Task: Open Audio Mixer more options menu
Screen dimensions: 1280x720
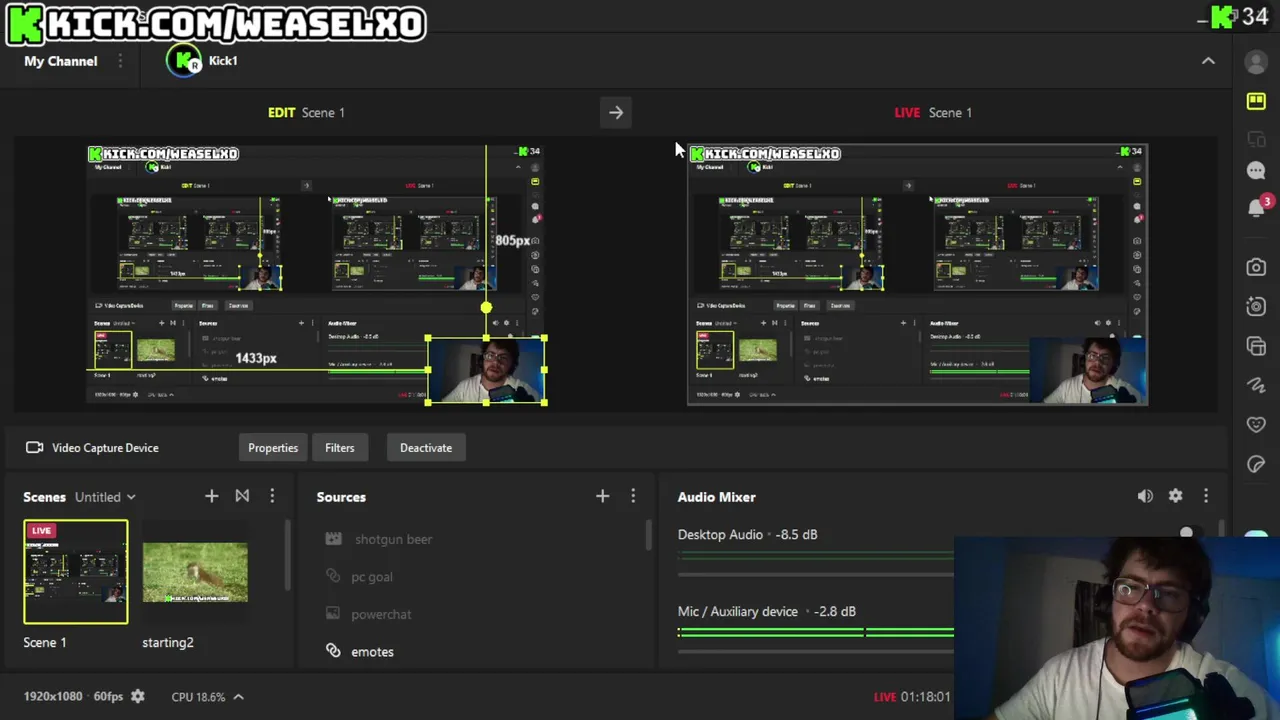Action: click(x=1206, y=496)
